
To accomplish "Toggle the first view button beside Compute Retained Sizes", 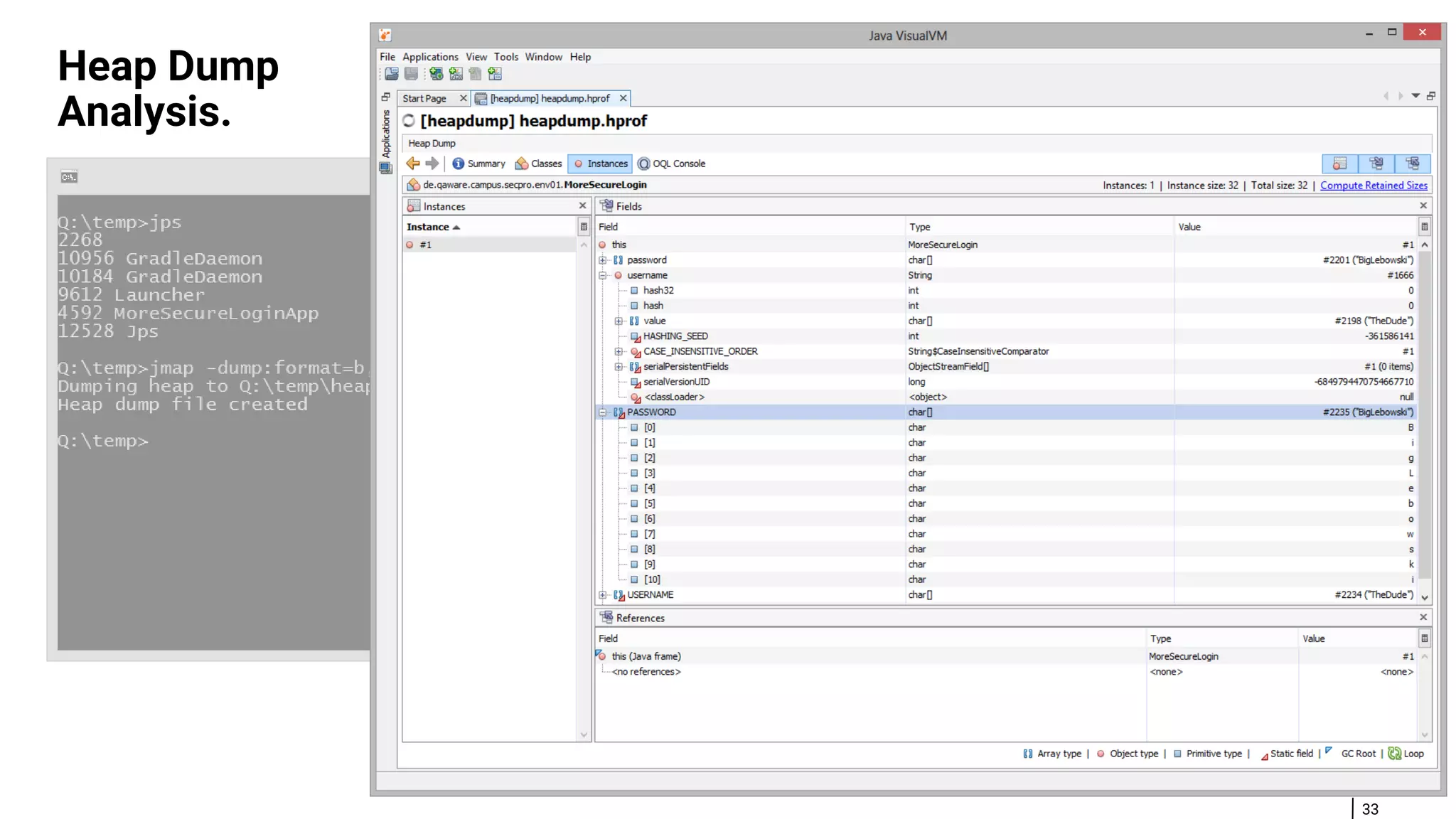I will [1339, 164].
